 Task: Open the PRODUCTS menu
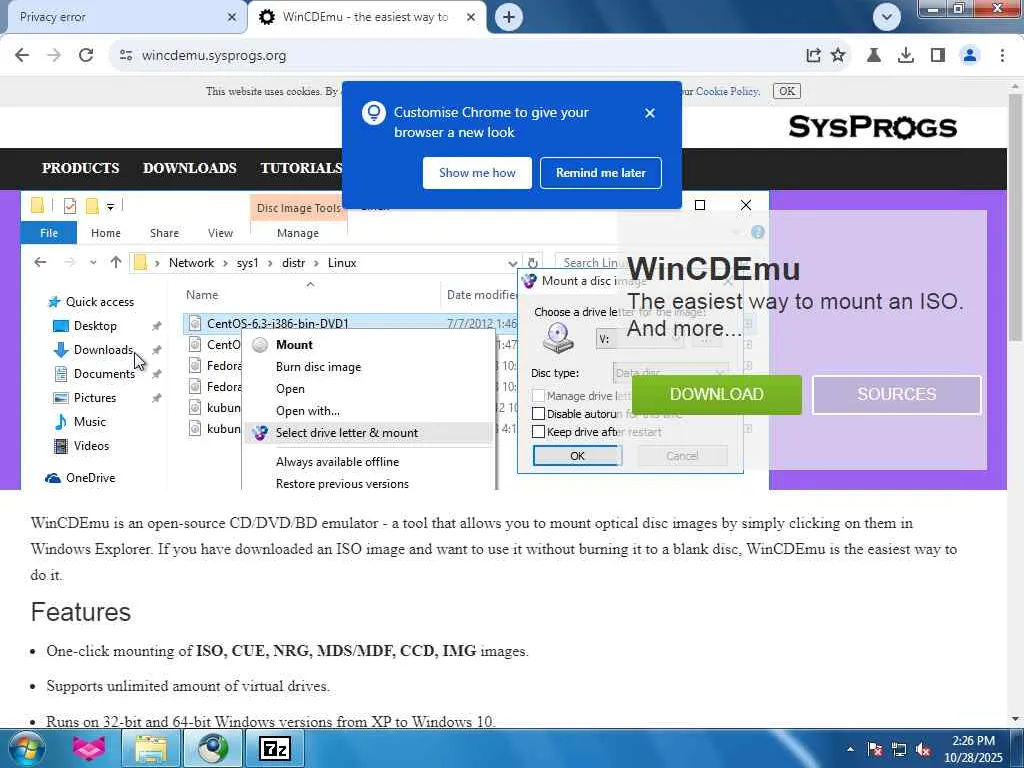click(80, 168)
